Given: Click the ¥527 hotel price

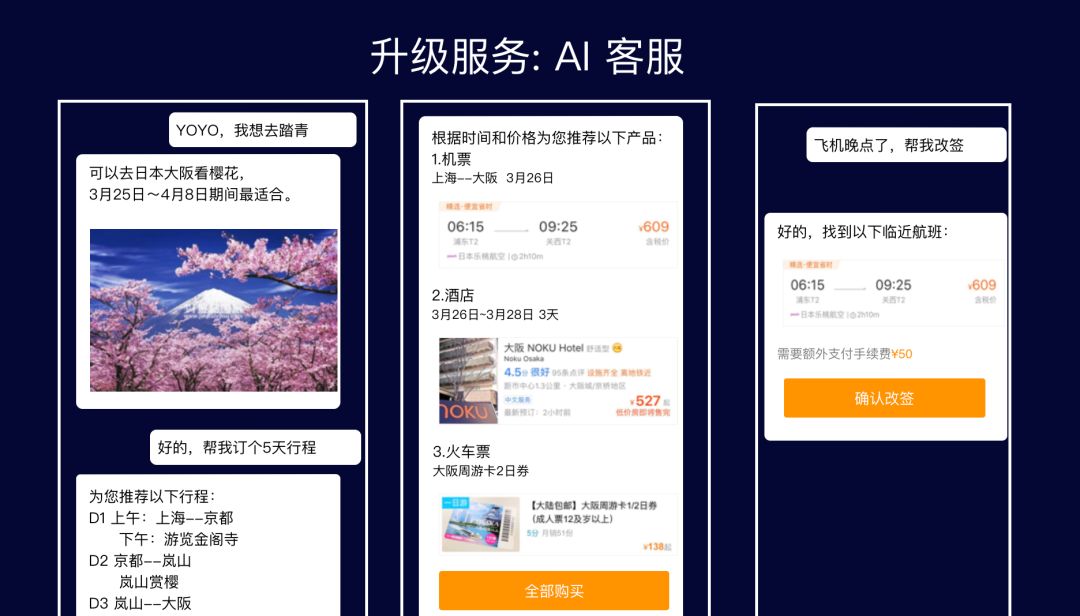Looking at the screenshot, I should coord(645,401).
